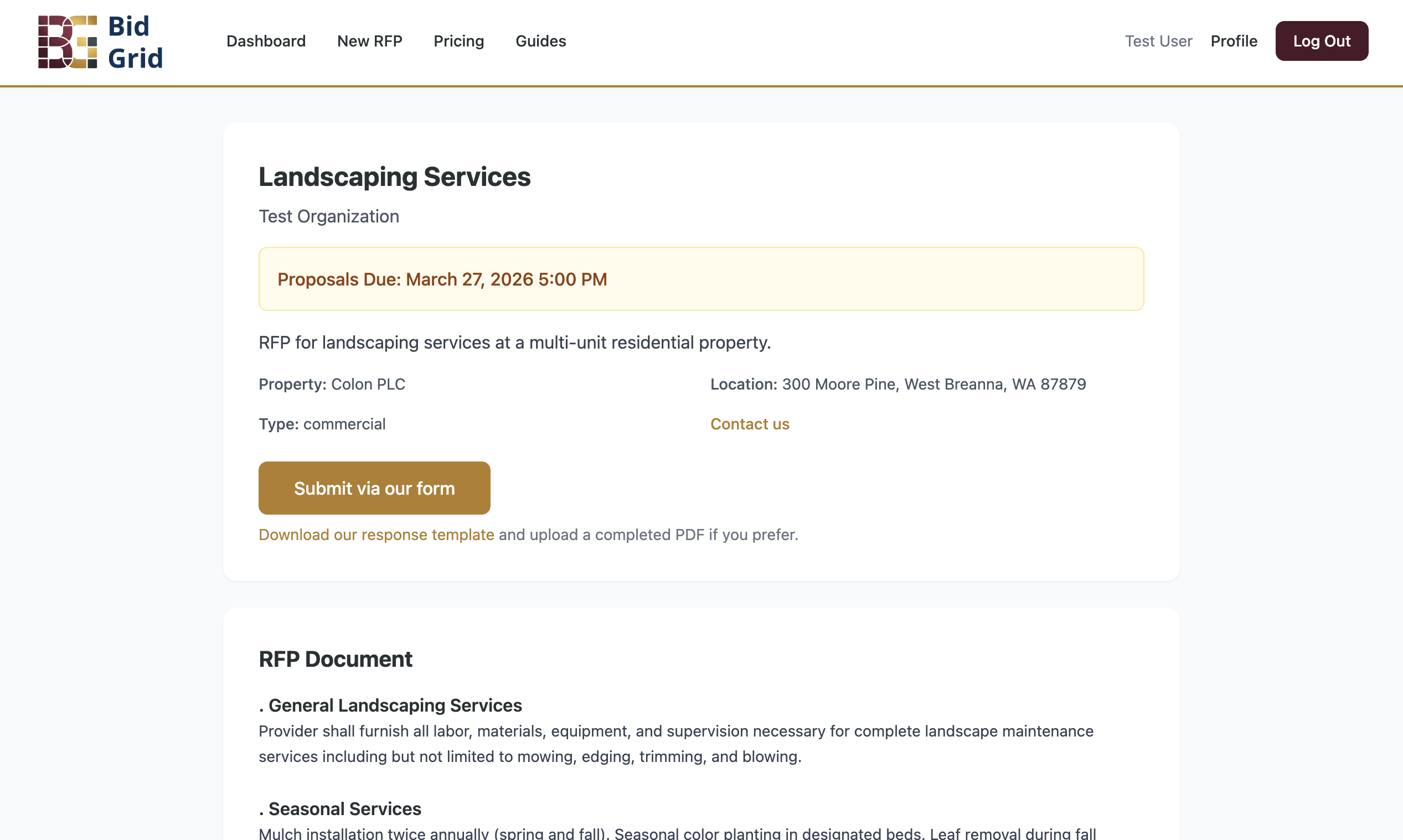This screenshot has width=1403, height=840.
Task: Select the Proposals Due deadline banner
Action: (x=442, y=279)
